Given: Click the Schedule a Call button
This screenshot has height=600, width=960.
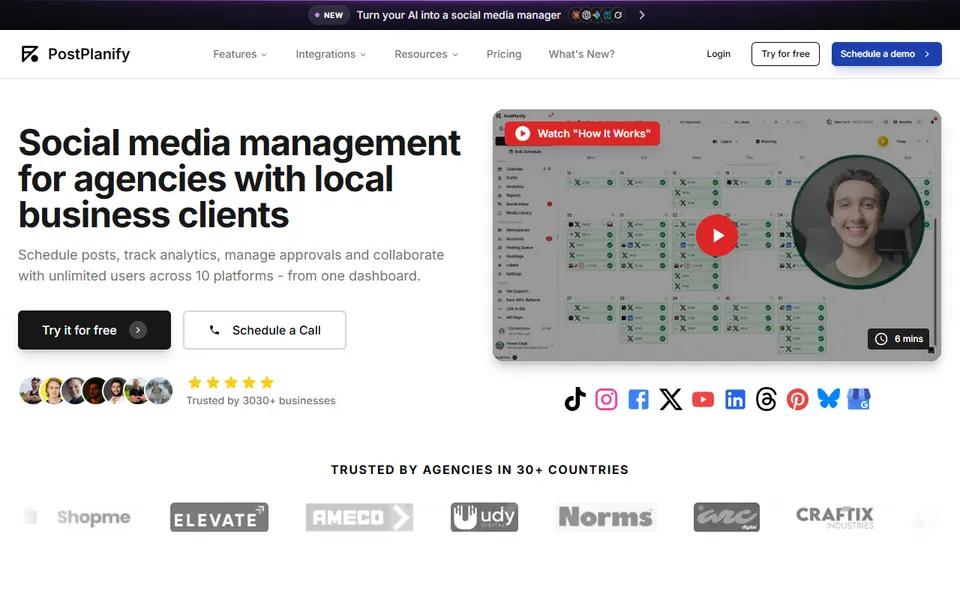Looking at the screenshot, I should tap(264, 330).
